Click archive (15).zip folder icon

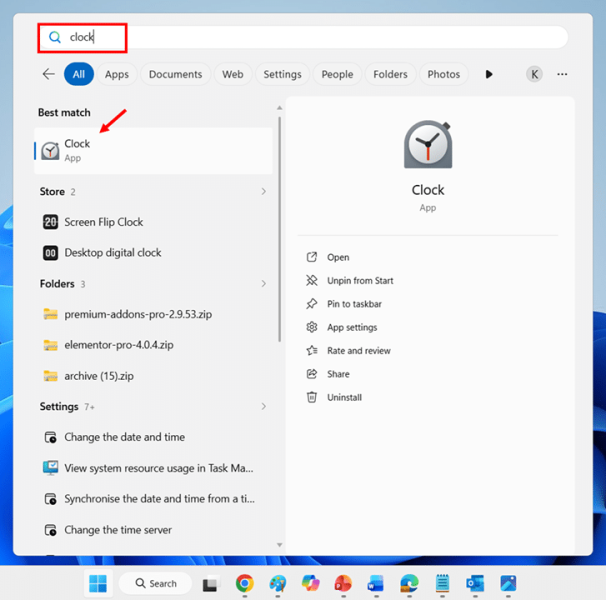point(50,376)
